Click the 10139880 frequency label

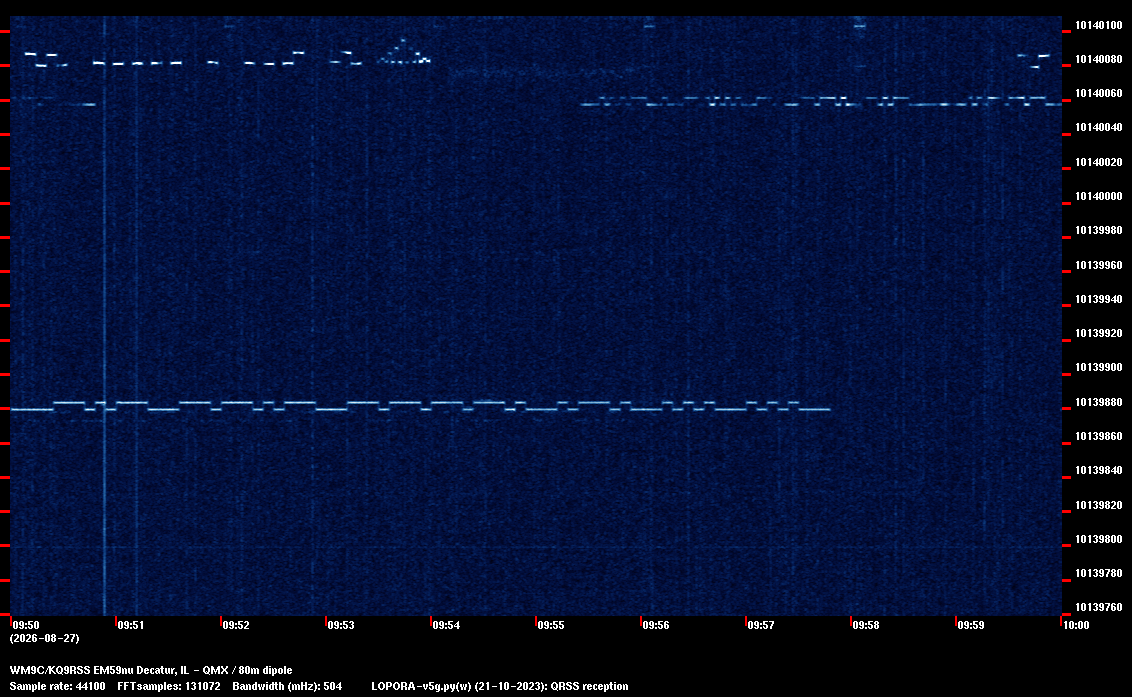point(1098,402)
